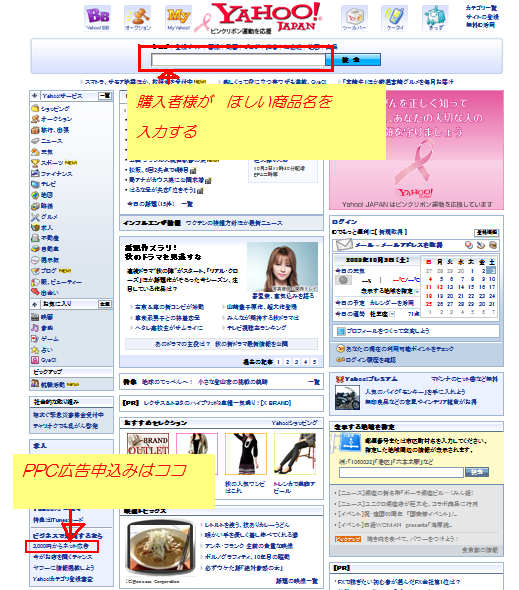Image resolution: width=519 pixels, height=590 pixels.
Task: Open the Yahoo! Premium heading link
Action: click(x=371, y=379)
